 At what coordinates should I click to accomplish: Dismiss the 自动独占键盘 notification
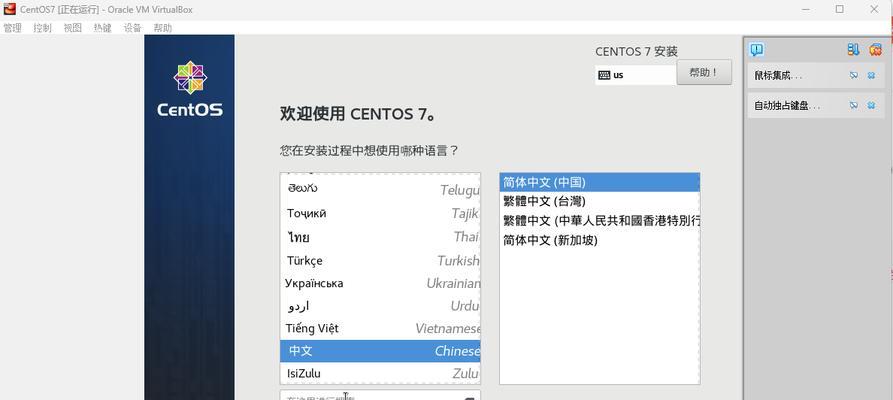(x=871, y=105)
